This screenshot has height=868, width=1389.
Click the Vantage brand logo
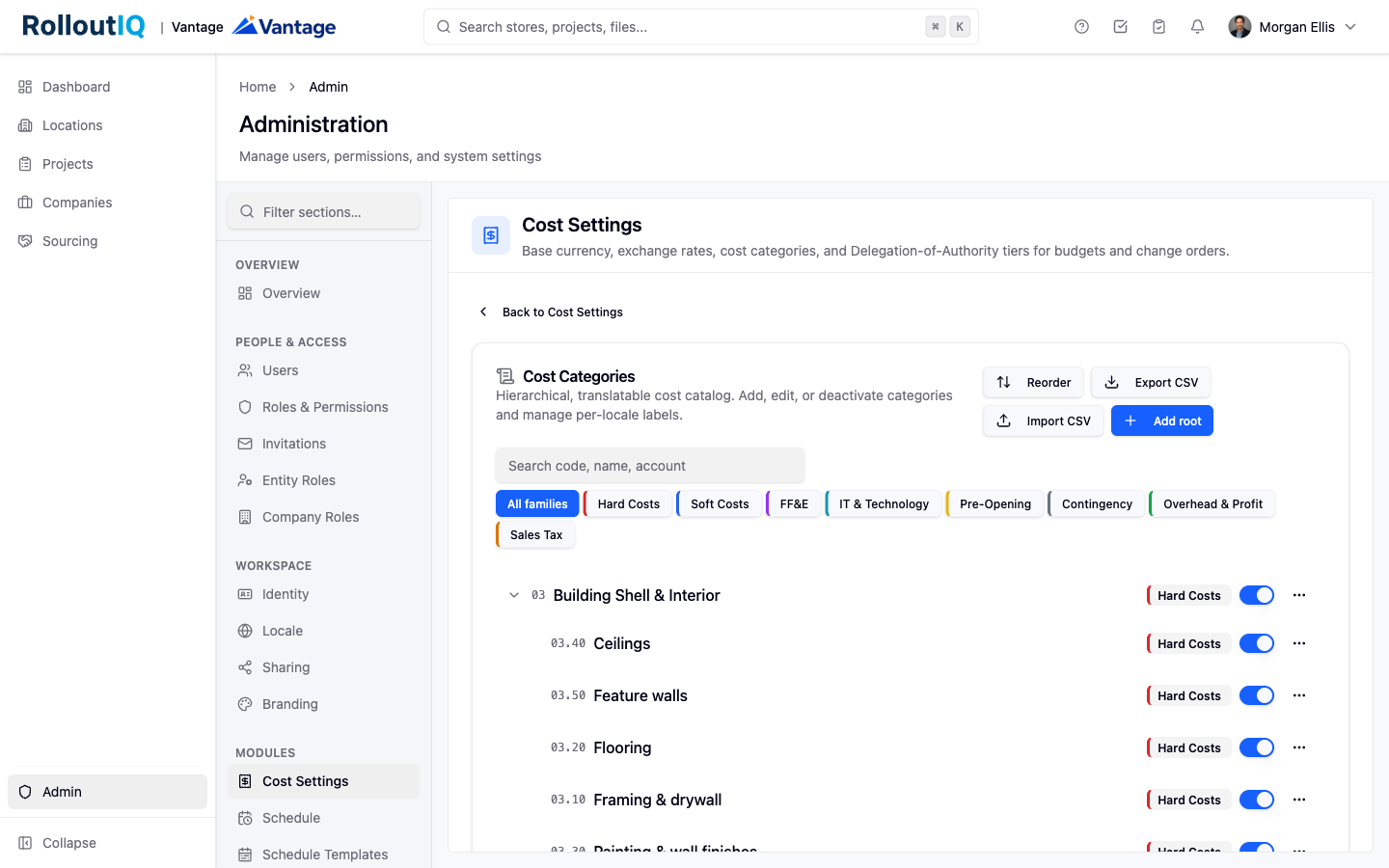[x=285, y=26]
